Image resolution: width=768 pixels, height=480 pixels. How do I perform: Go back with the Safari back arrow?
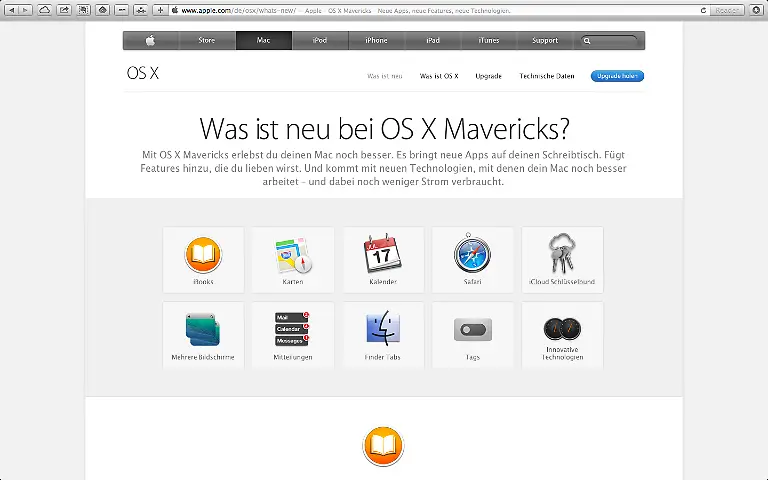tap(12, 10)
